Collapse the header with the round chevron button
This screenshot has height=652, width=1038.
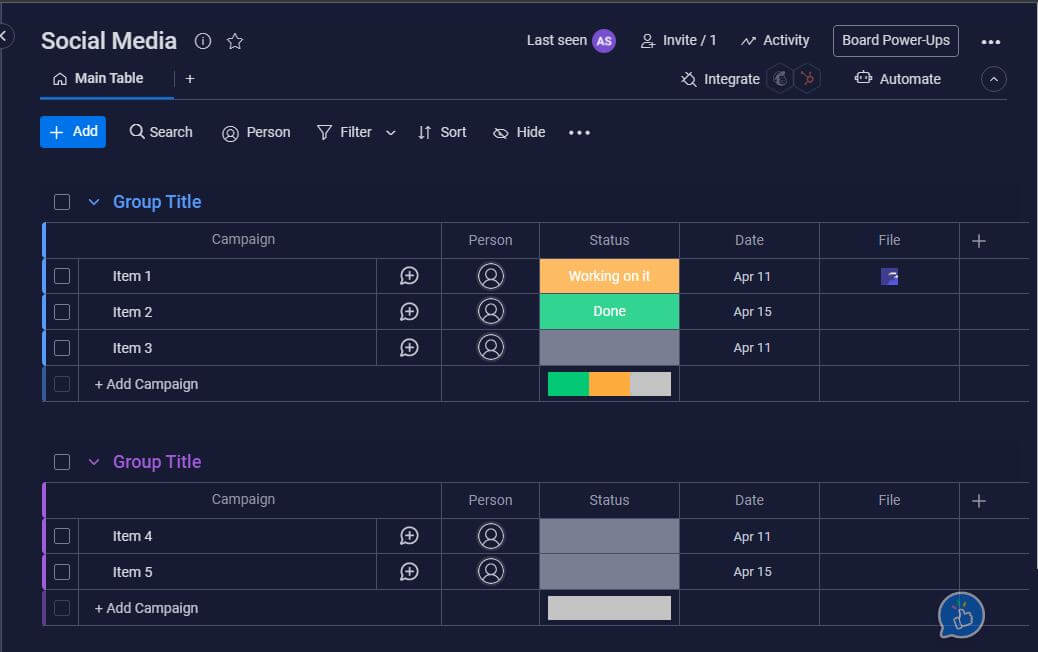click(x=993, y=79)
